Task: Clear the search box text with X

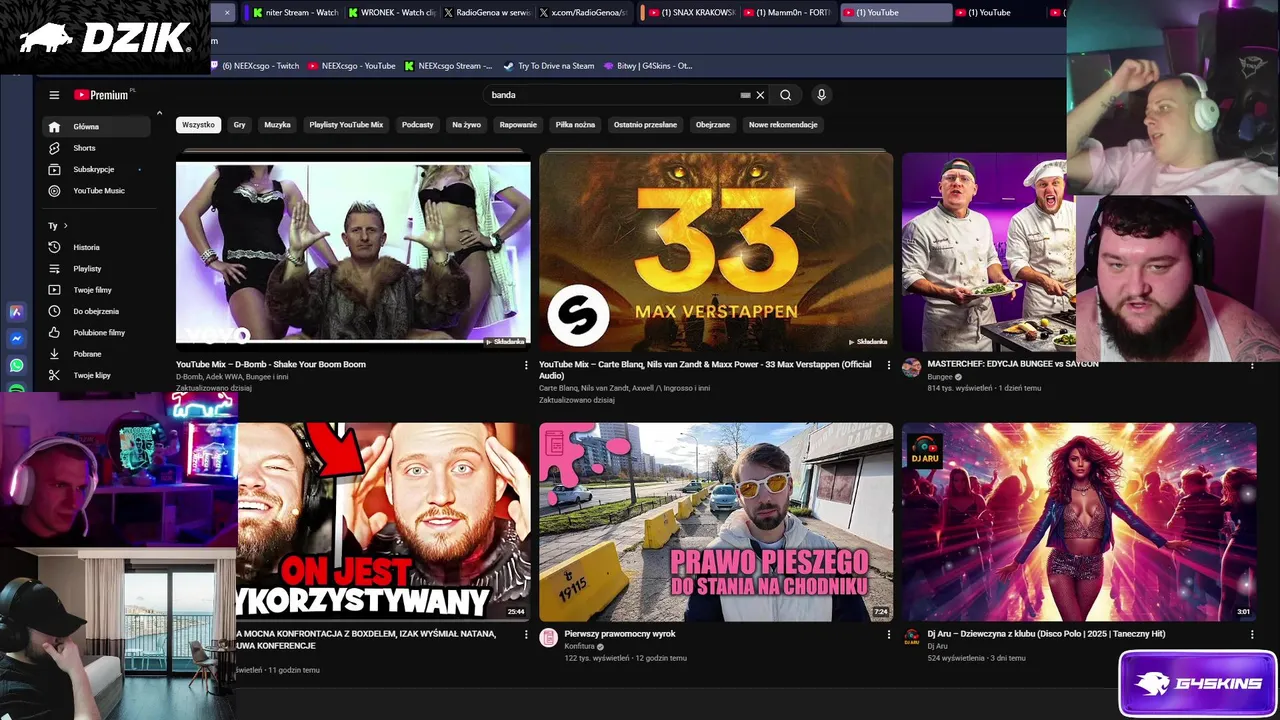Action: 760,95
